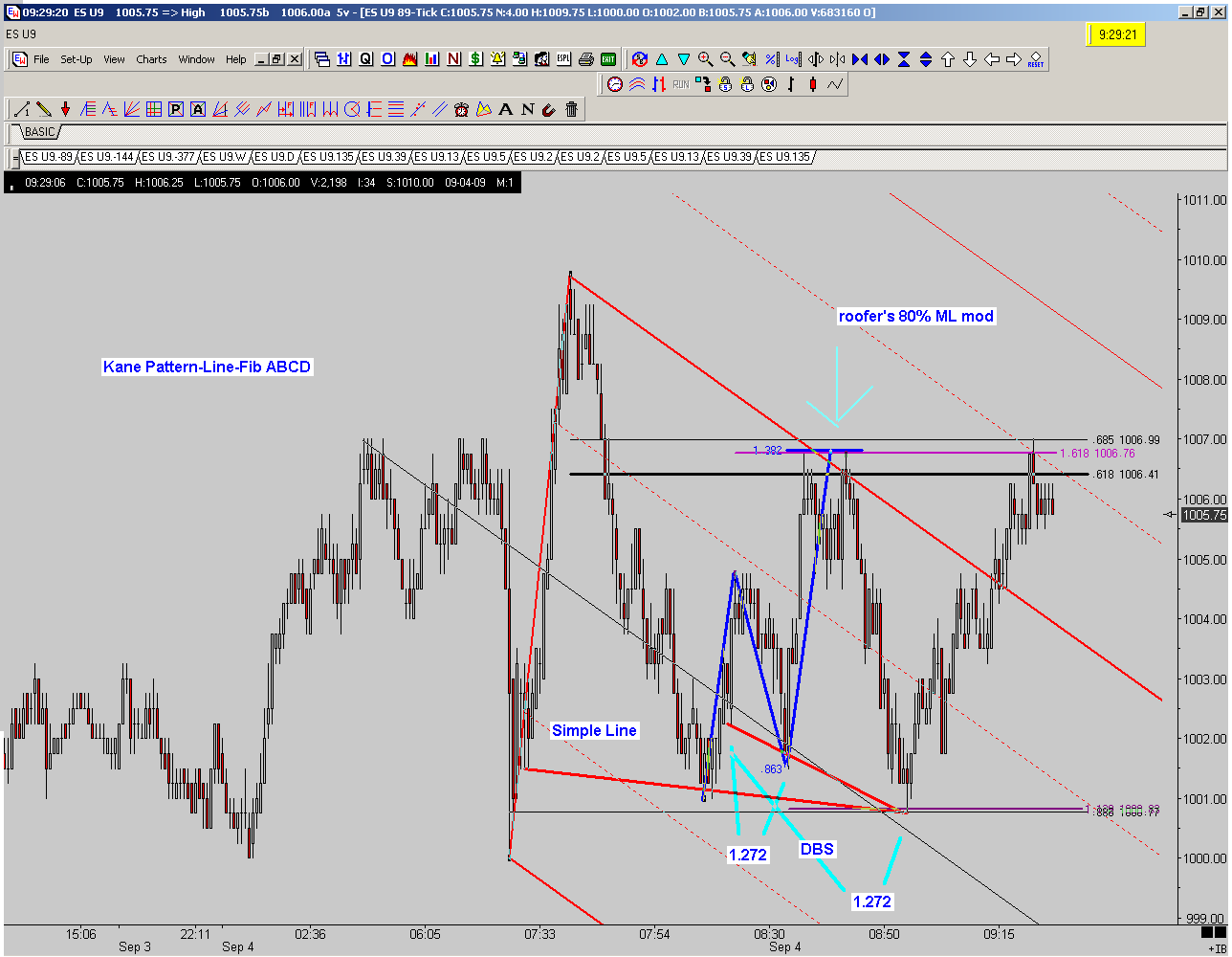Click the zoom out magnifier icon

(727, 59)
